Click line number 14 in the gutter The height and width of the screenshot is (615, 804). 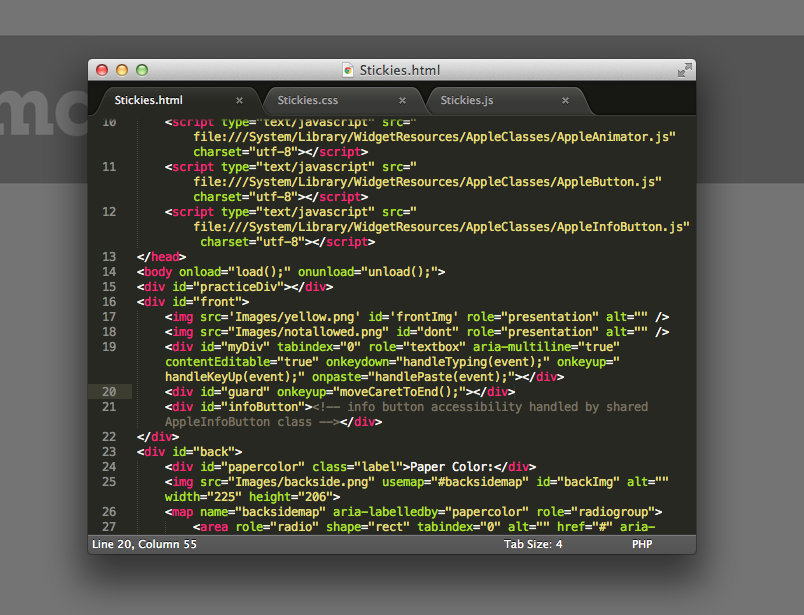click(x=109, y=272)
